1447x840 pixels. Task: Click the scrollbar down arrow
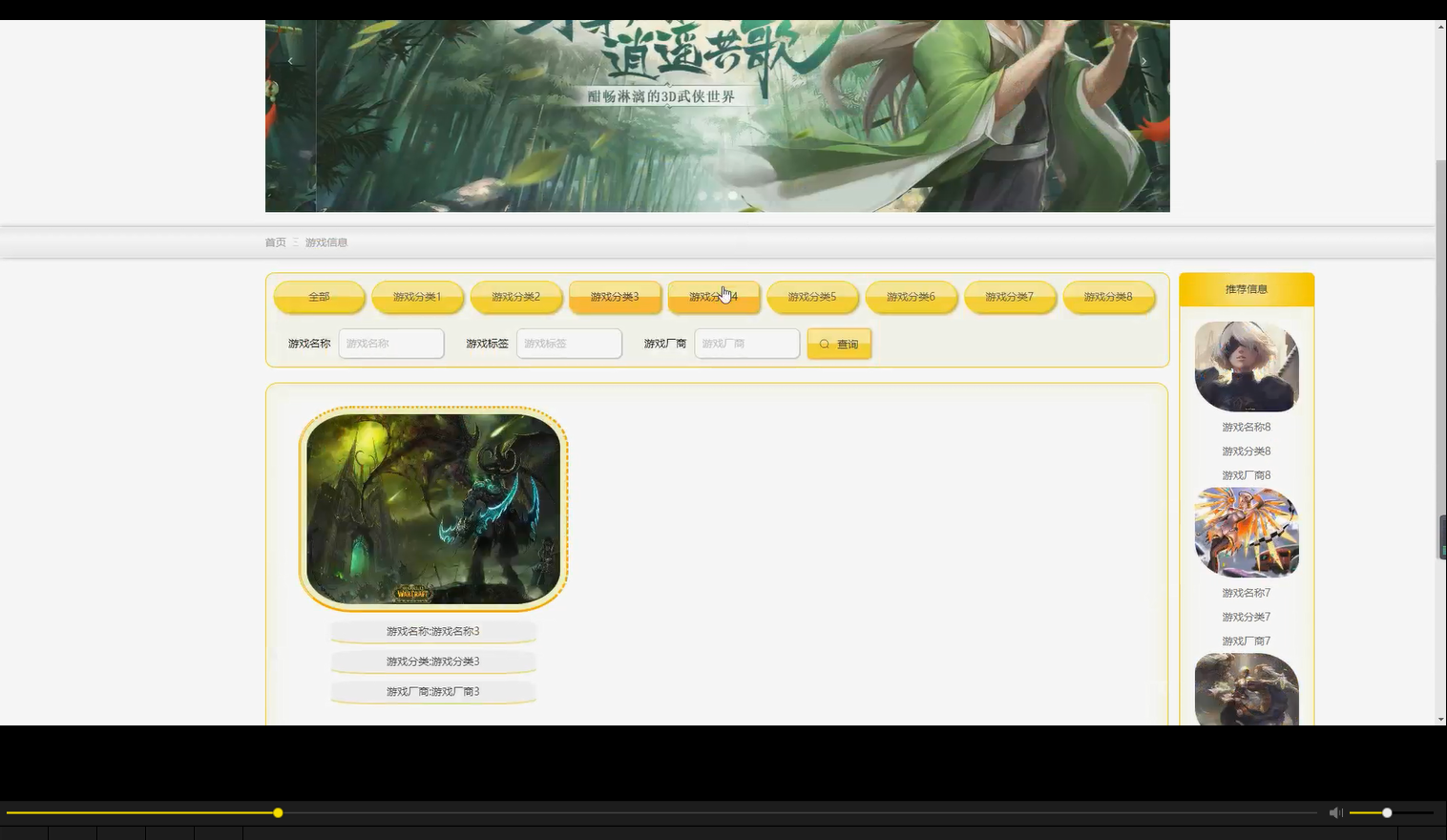(1441, 719)
